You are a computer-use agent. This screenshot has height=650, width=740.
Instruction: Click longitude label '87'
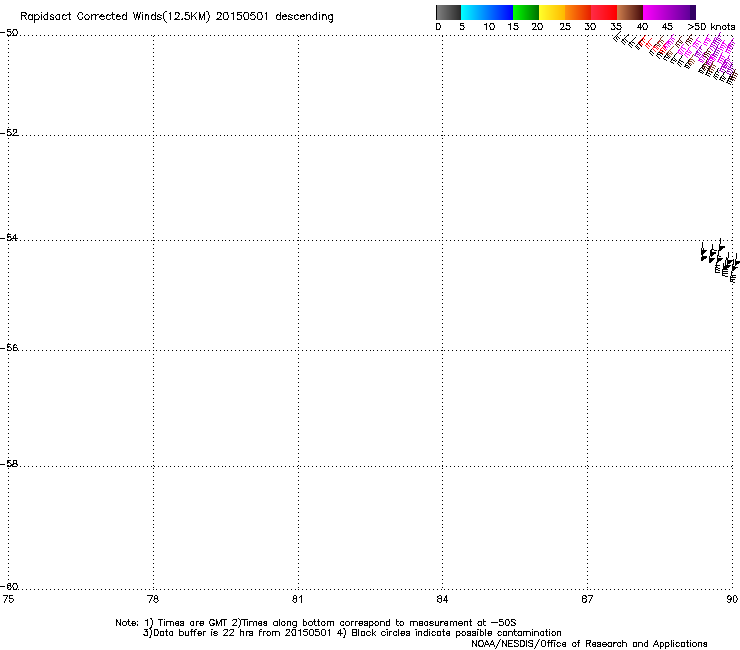[x=587, y=599]
